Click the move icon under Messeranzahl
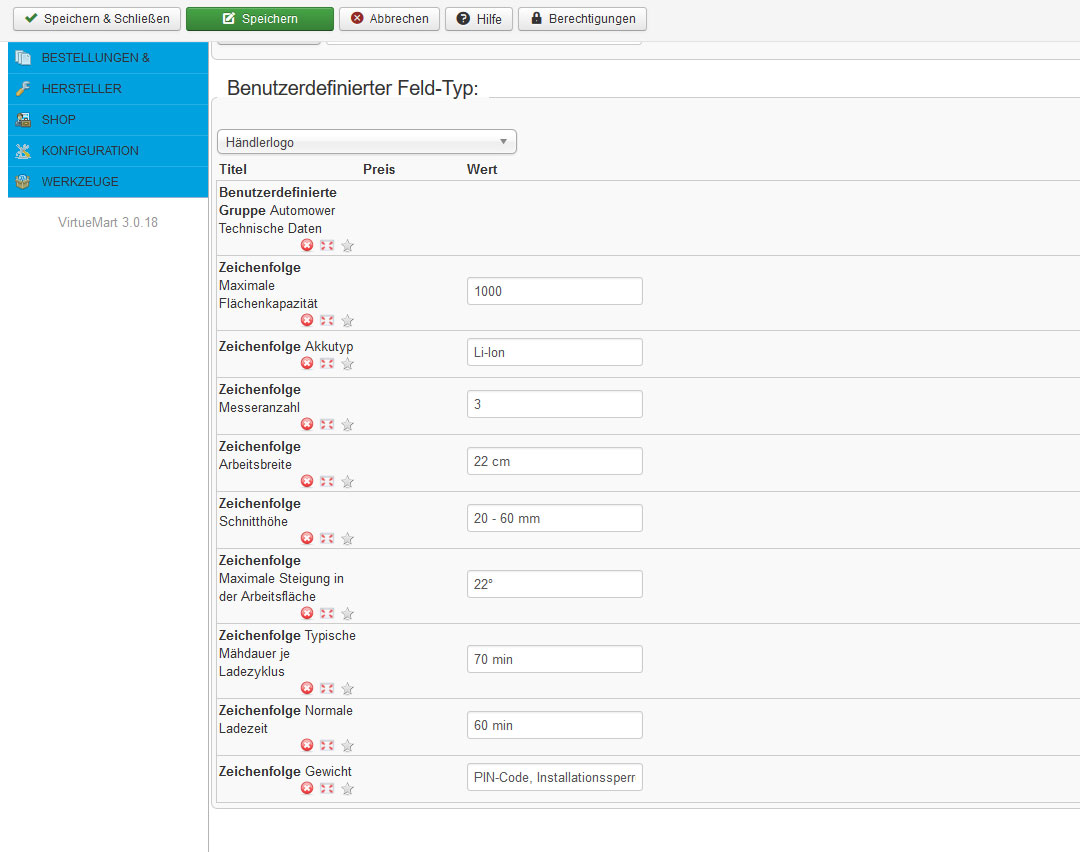 (327, 425)
